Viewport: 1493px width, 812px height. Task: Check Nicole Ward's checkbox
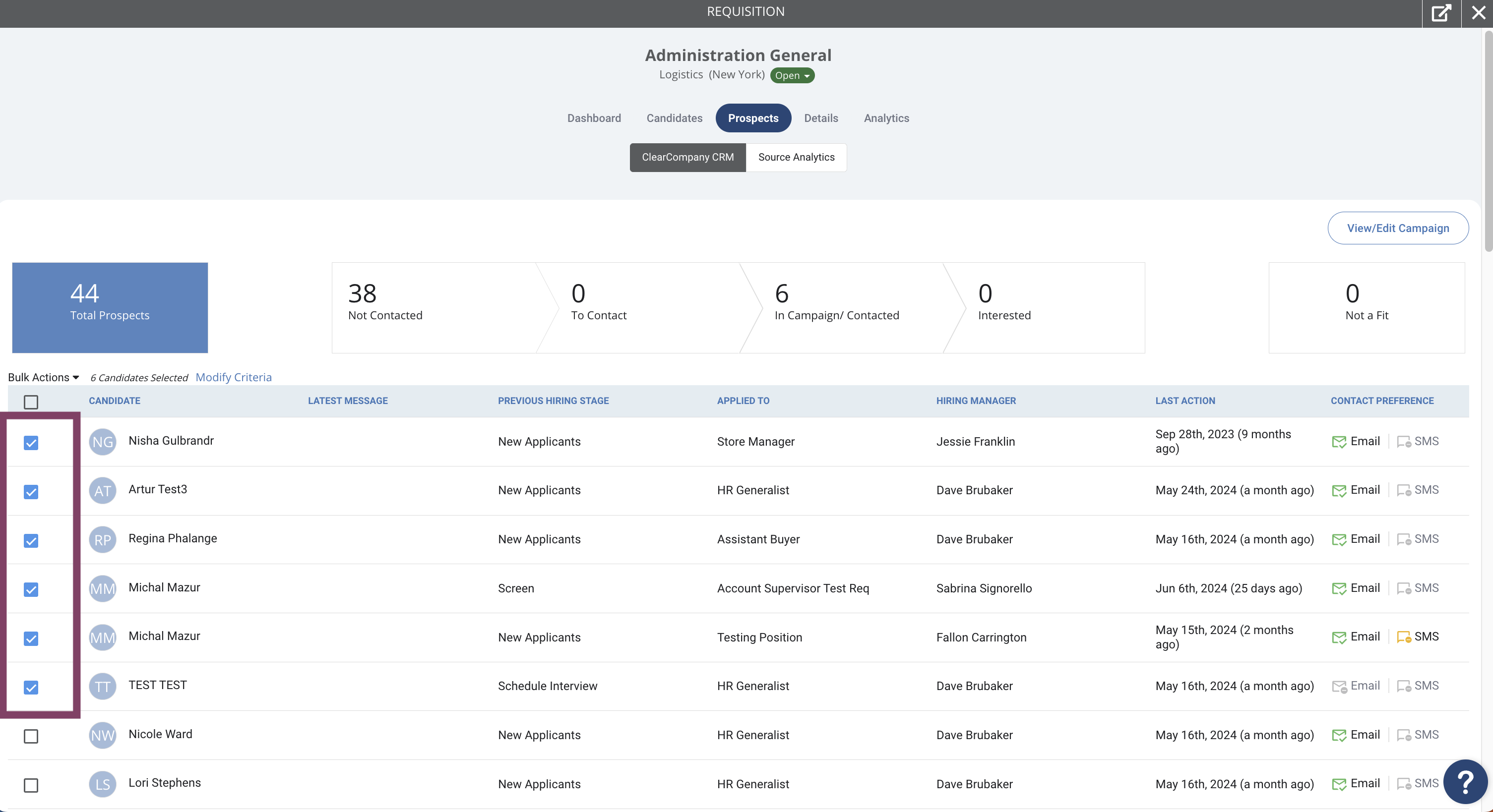[31, 736]
